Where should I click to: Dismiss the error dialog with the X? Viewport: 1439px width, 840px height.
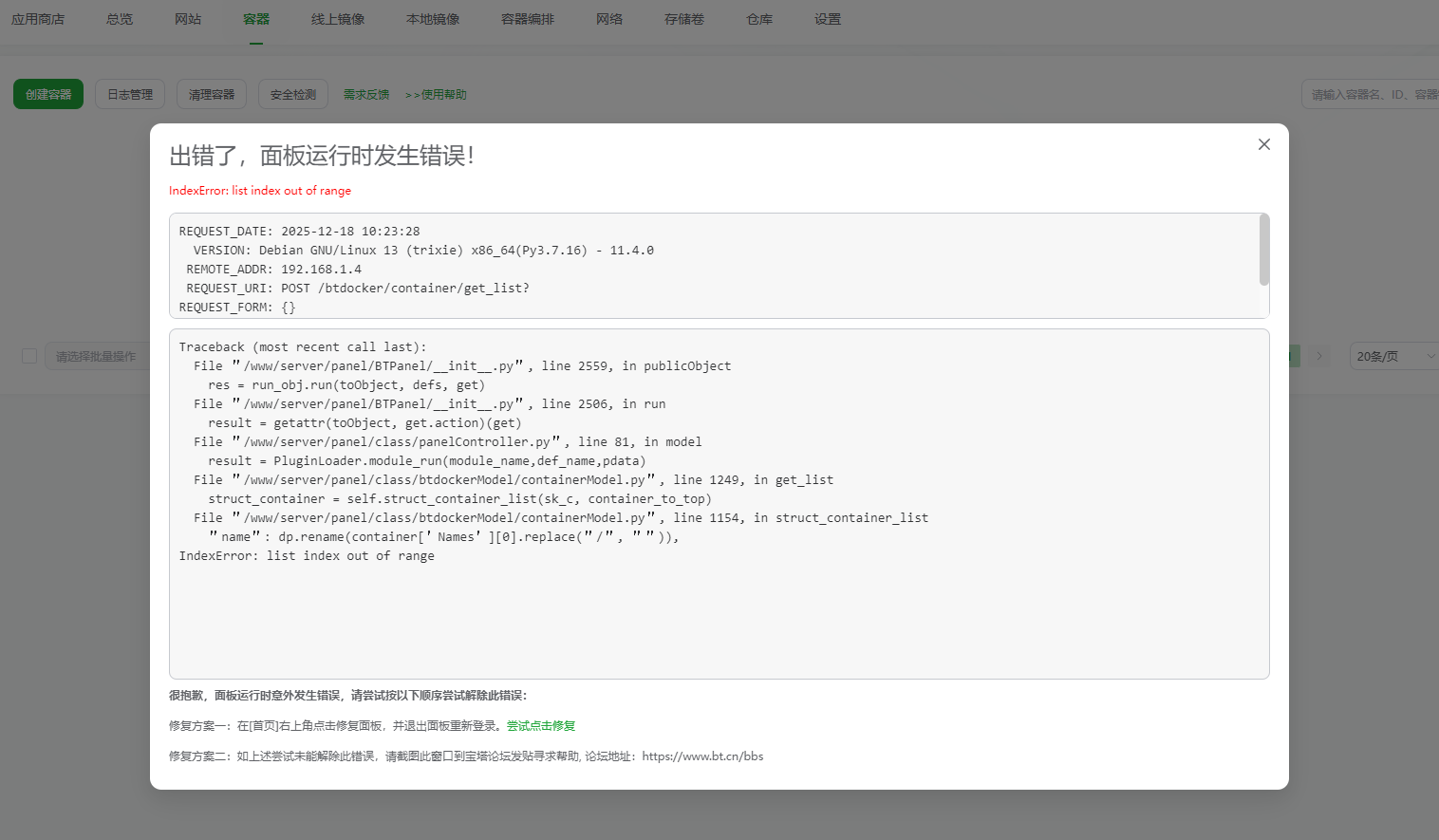click(1263, 144)
